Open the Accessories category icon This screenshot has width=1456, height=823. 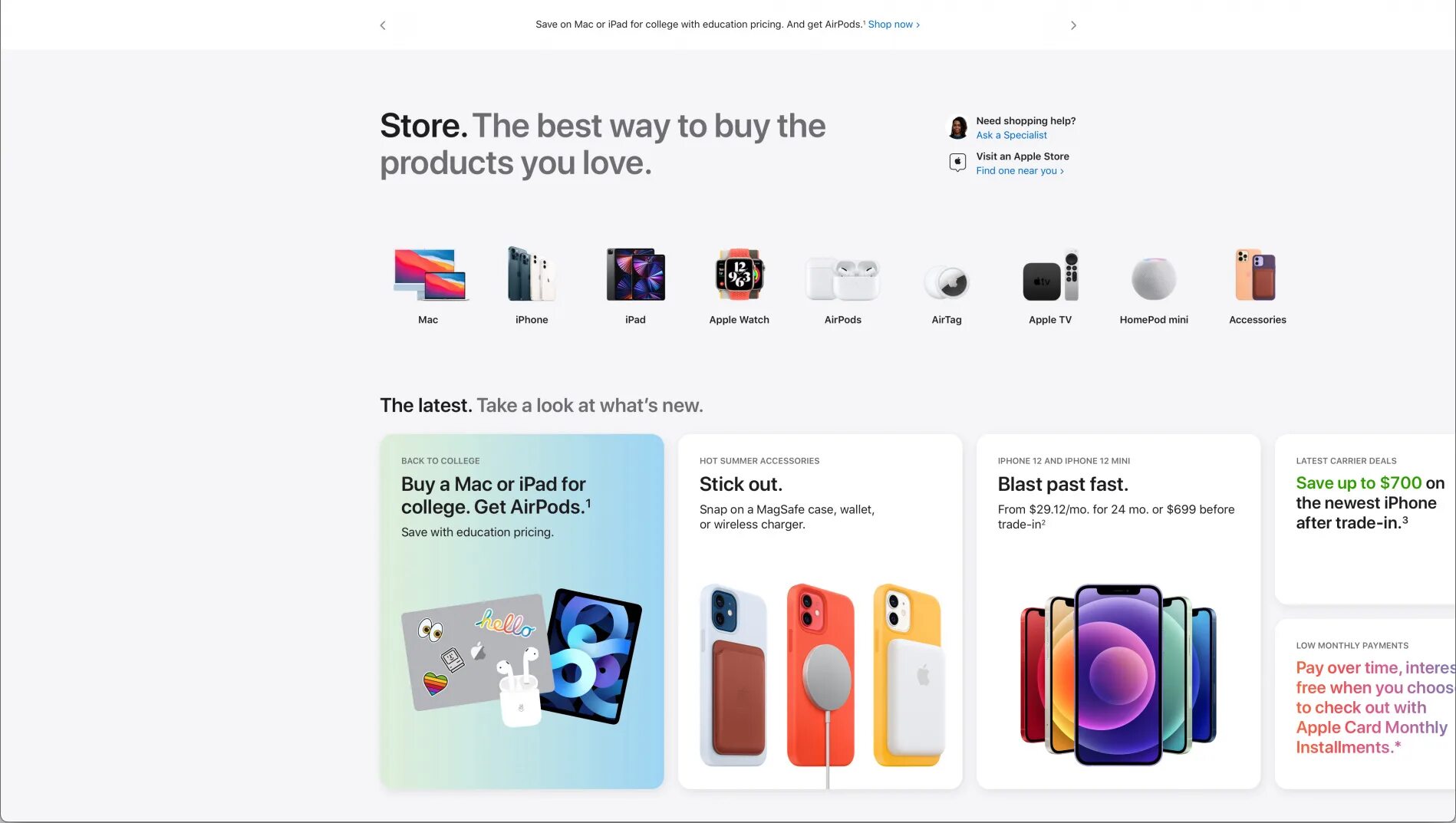[x=1257, y=275]
